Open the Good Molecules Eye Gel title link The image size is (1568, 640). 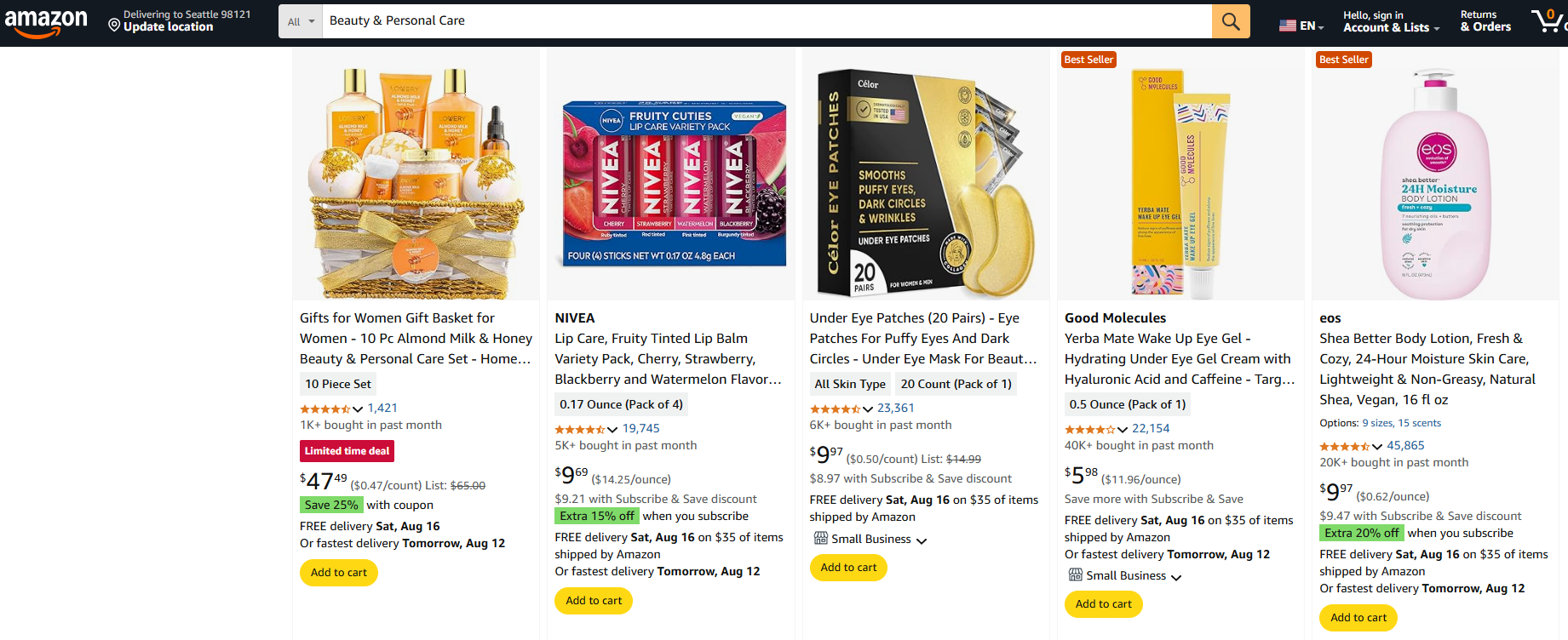[x=1179, y=359]
